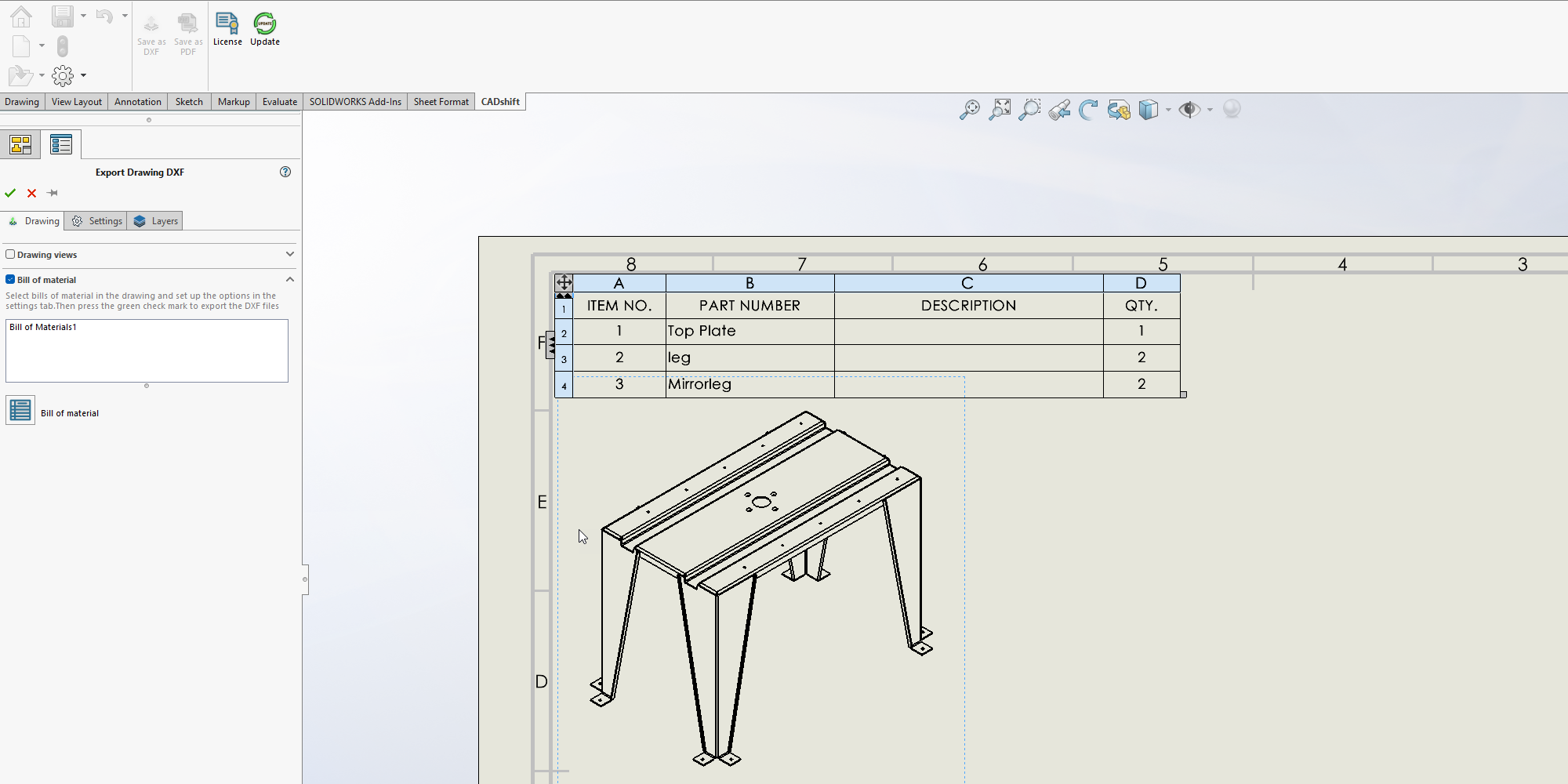Switch to the Layers tab
Screen dimensions: 1568x784
[x=156, y=221]
